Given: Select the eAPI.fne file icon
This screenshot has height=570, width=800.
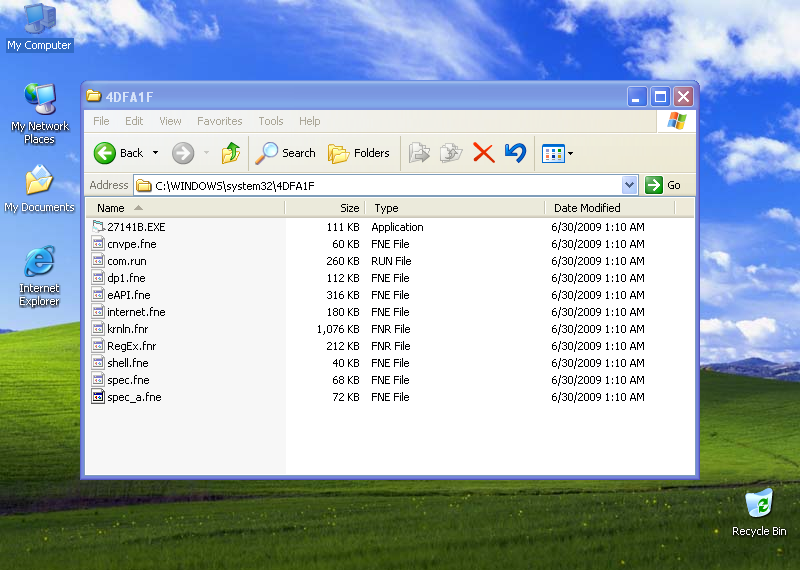Looking at the screenshot, I should click(98, 294).
